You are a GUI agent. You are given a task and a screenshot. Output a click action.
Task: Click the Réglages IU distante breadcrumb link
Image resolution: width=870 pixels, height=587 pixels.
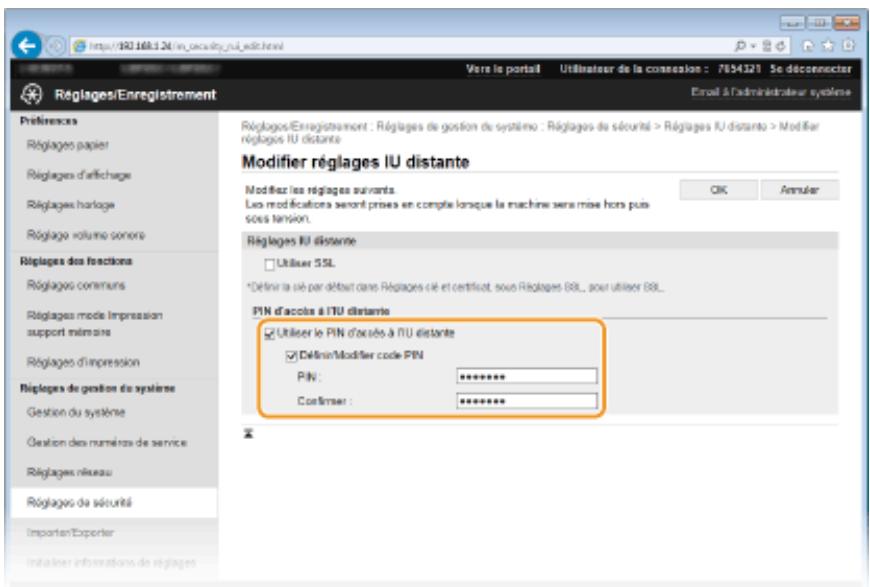(x=715, y=126)
